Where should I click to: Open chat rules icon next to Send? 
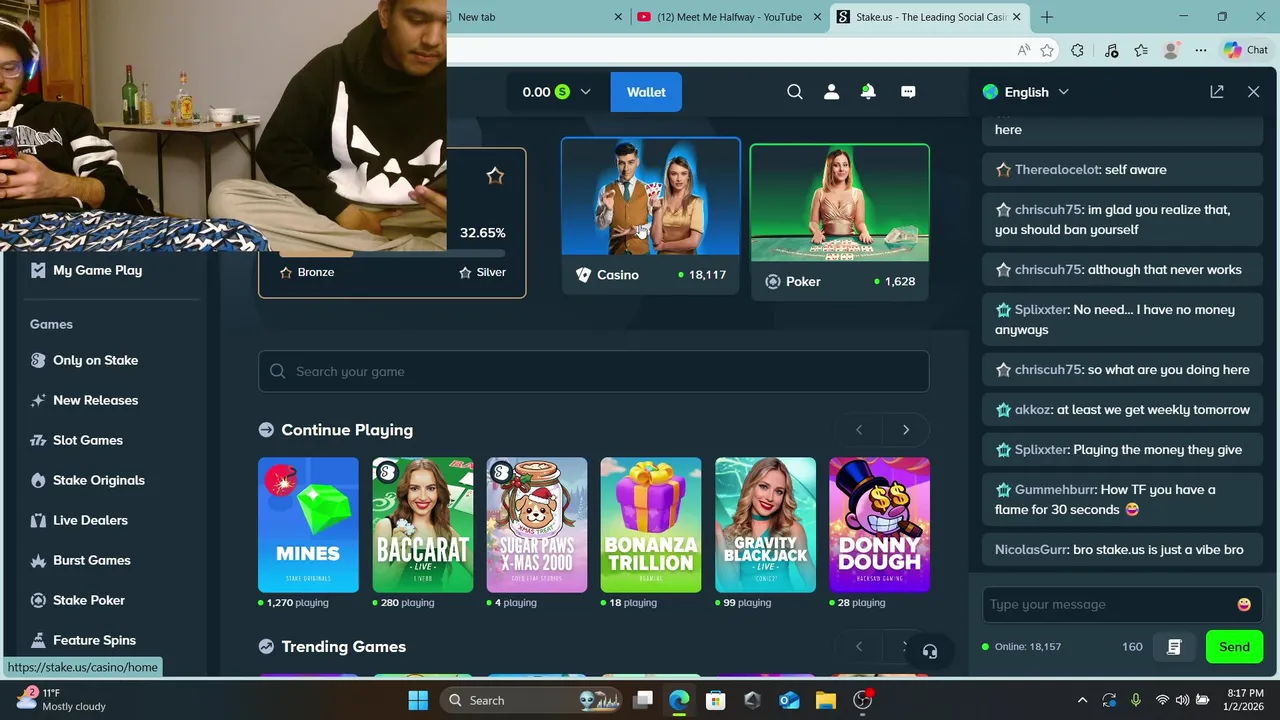[x=1174, y=647]
